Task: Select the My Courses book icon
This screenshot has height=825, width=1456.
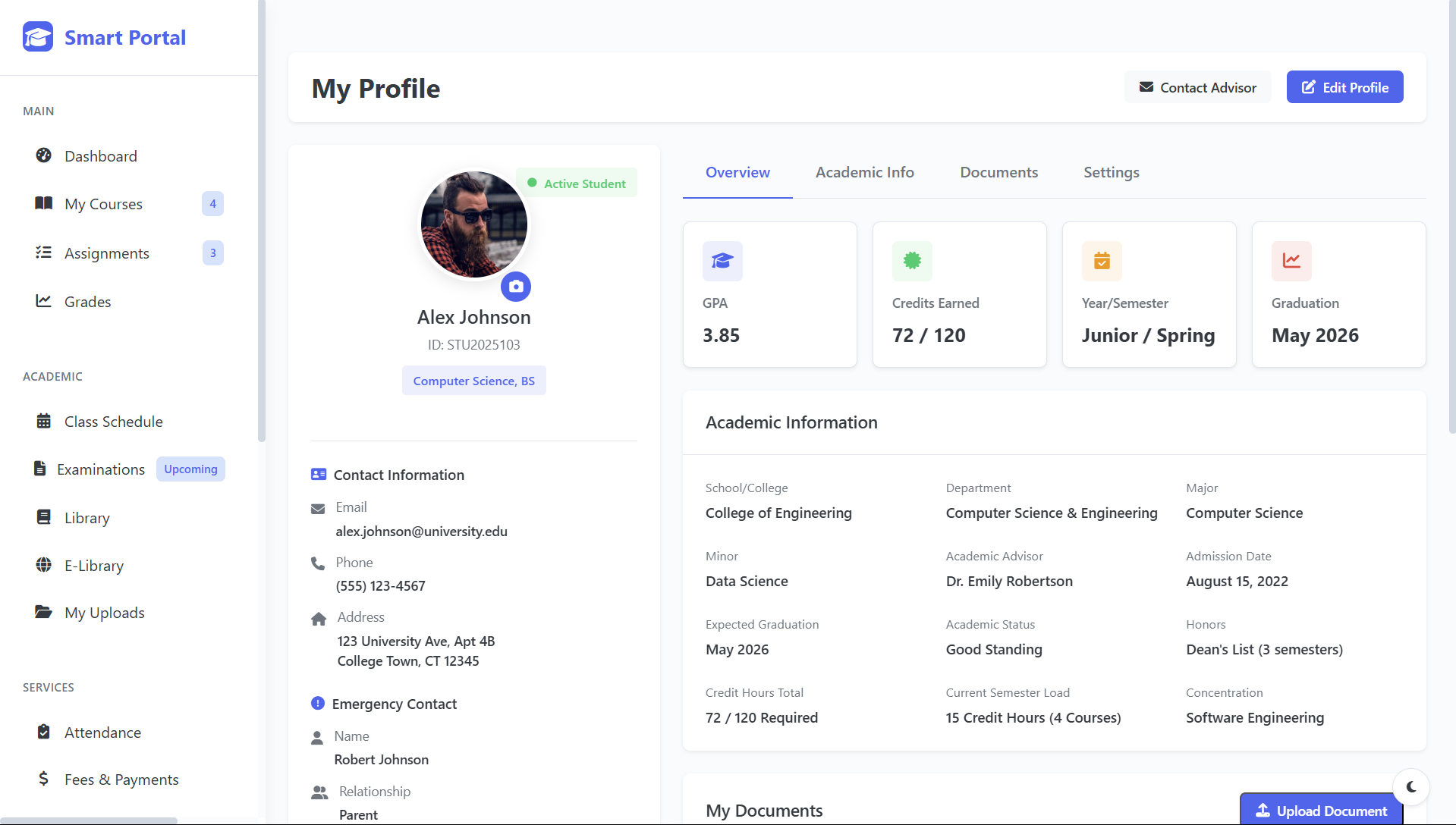Action: click(x=44, y=203)
